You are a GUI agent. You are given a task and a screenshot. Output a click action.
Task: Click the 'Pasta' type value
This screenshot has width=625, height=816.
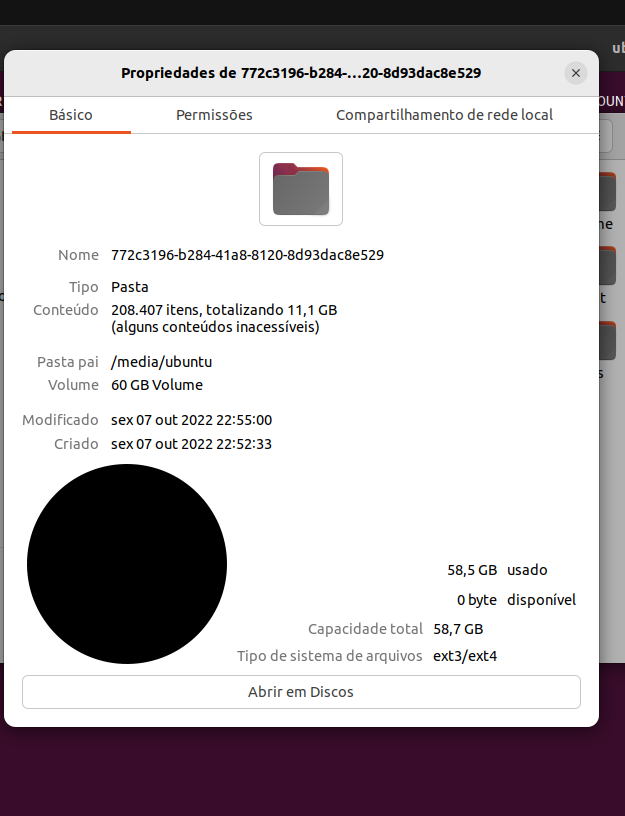click(x=130, y=287)
